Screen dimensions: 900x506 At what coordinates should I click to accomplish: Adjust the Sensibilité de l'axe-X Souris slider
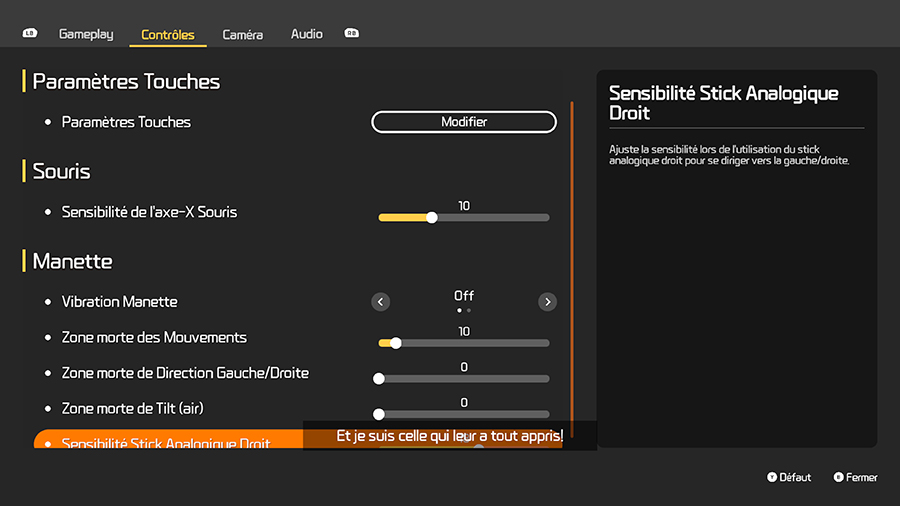click(464, 217)
